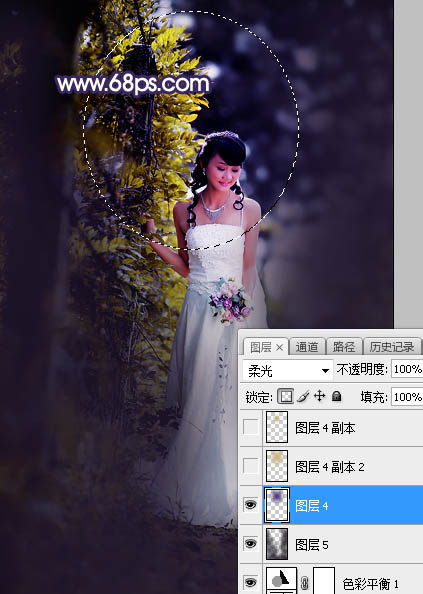423x594 pixels.
Task: Click the 填充 value field
Action: 407,397
